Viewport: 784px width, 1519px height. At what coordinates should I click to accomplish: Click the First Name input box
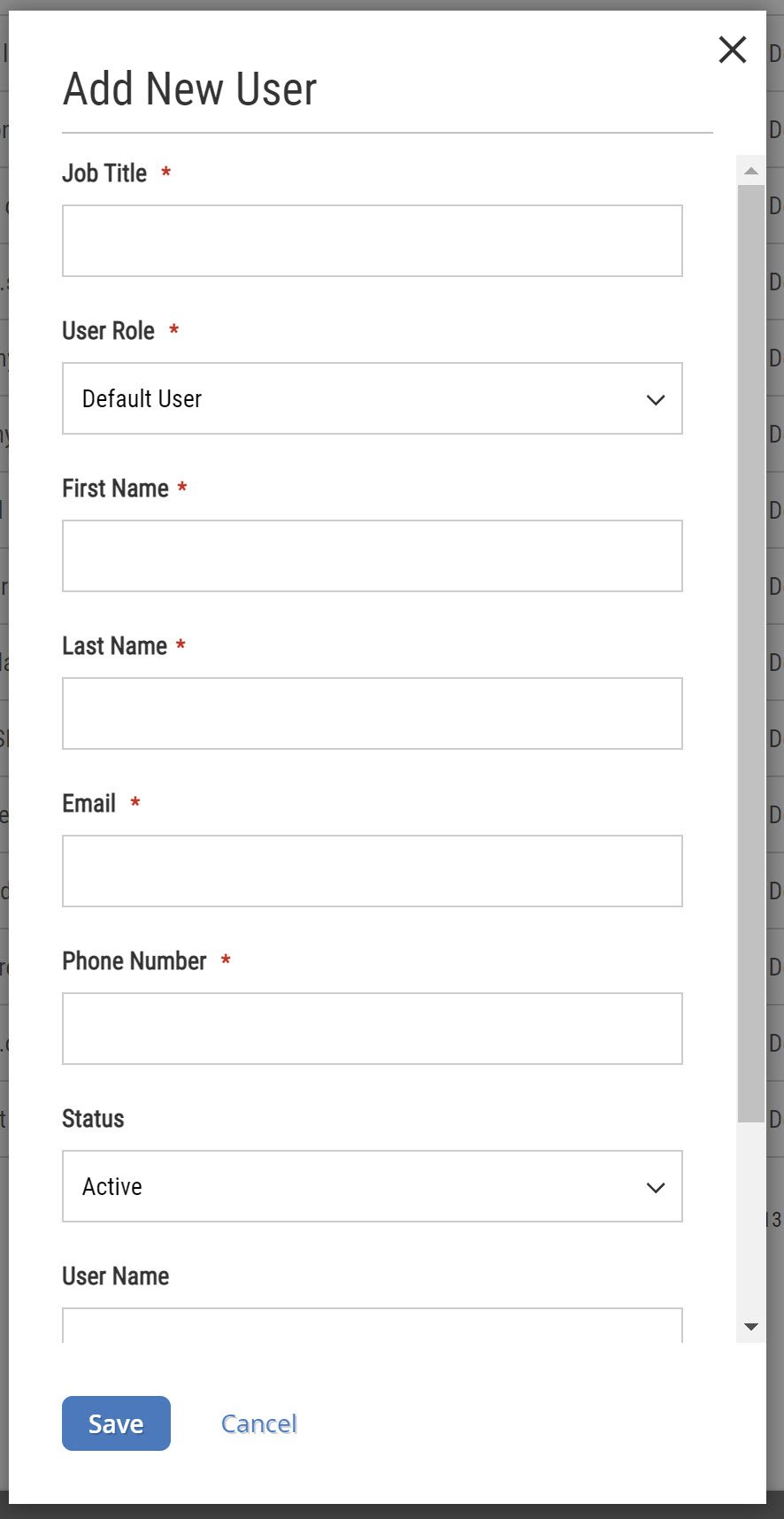[x=372, y=555]
